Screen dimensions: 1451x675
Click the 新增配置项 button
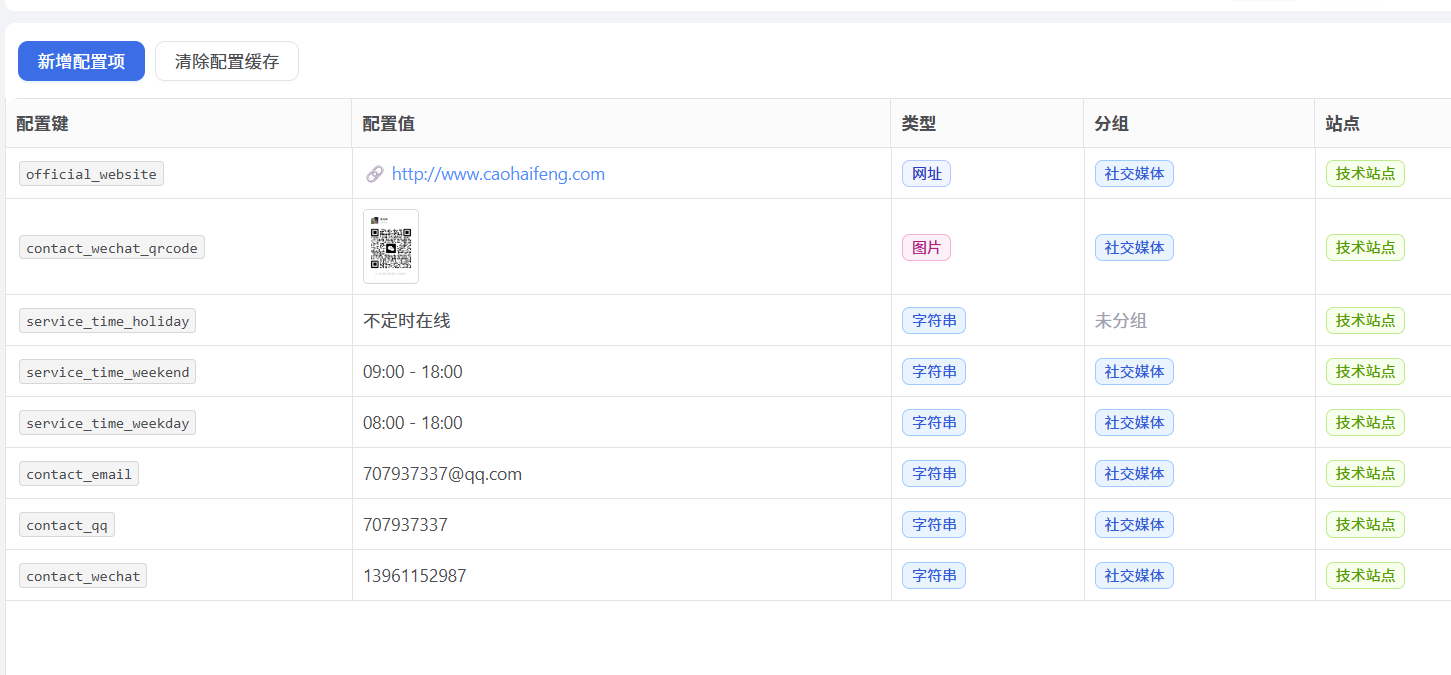tap(81, 61)
